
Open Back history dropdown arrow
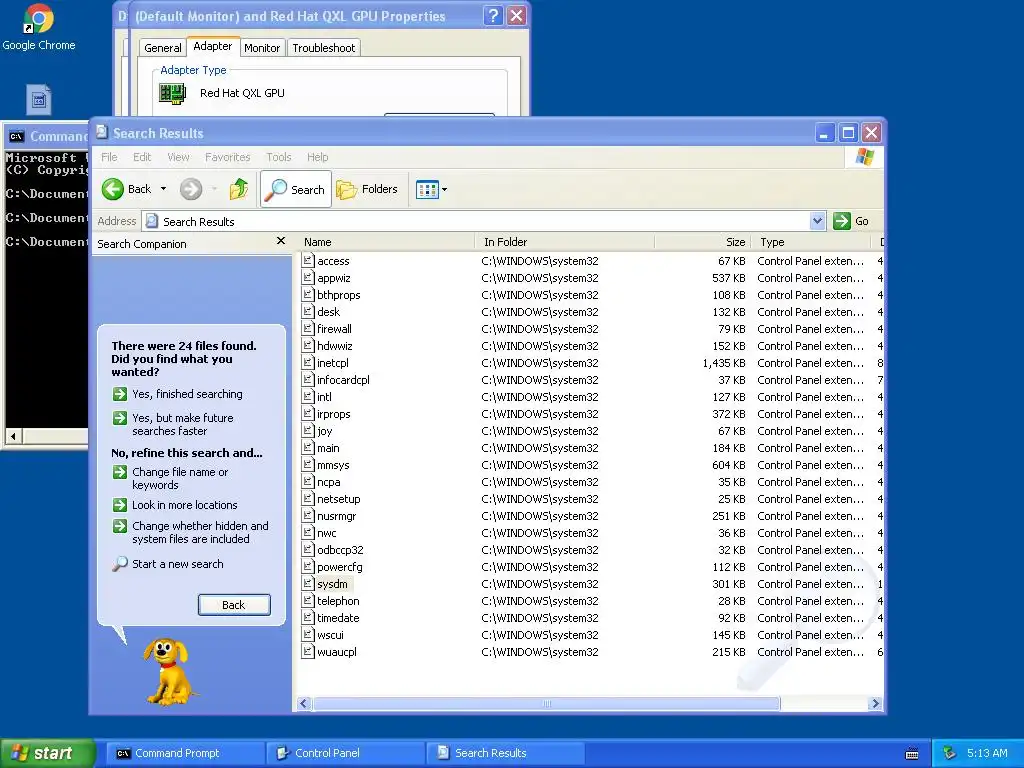163,189
